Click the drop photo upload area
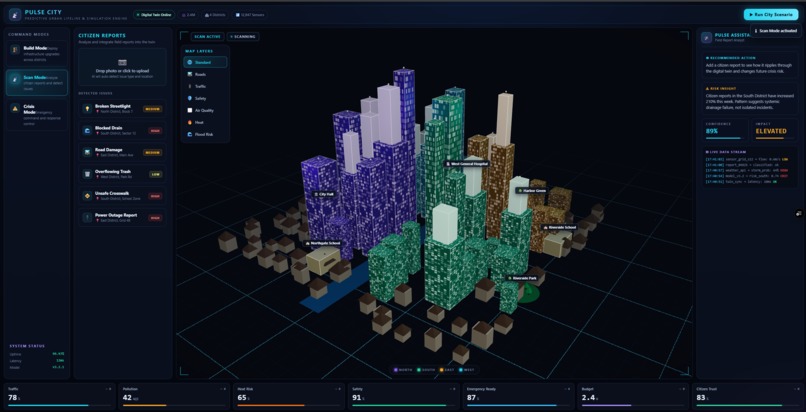 pyautogui.click(x=122, y=67)
